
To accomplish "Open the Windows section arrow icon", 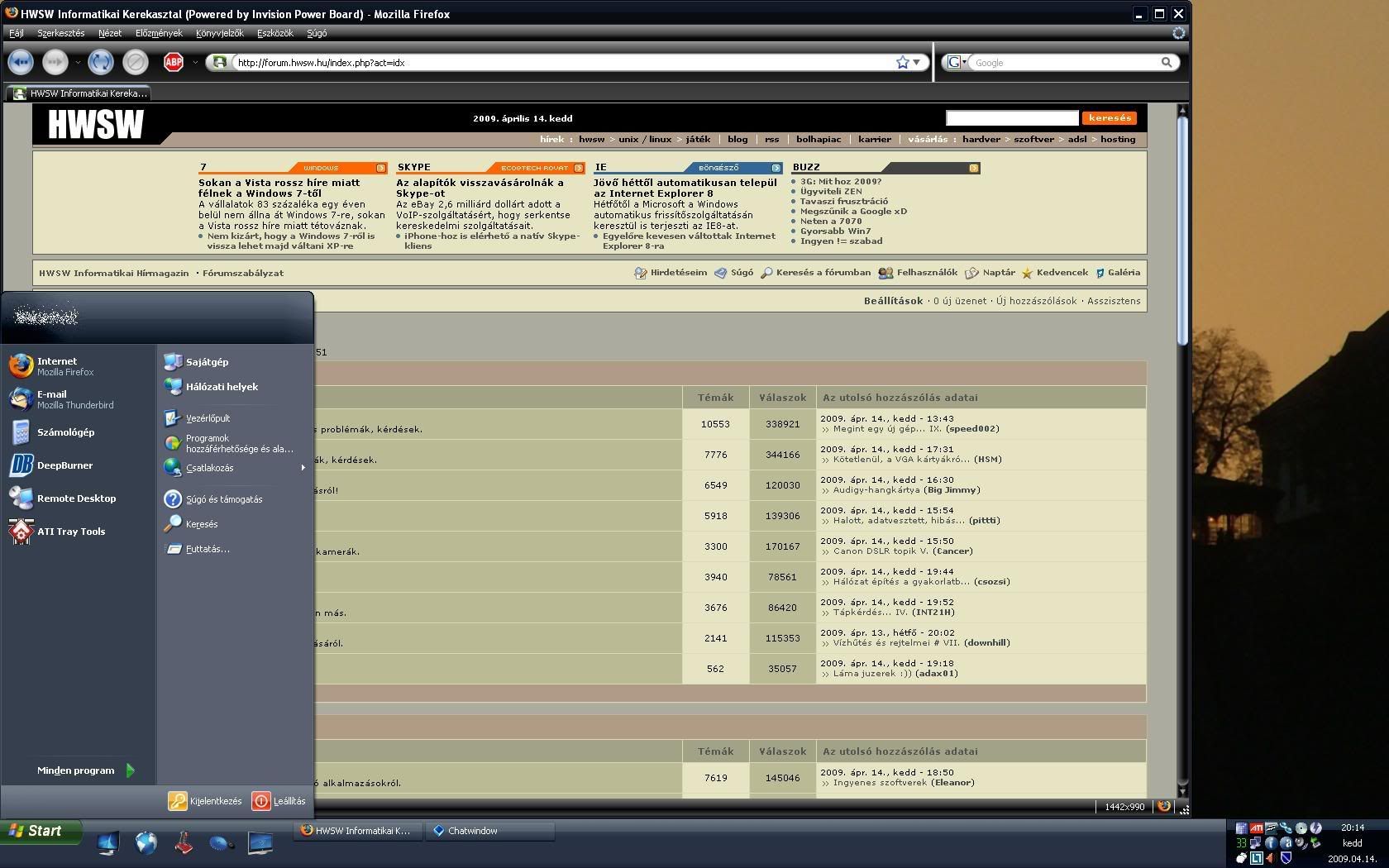I will (x=381, y=168).
